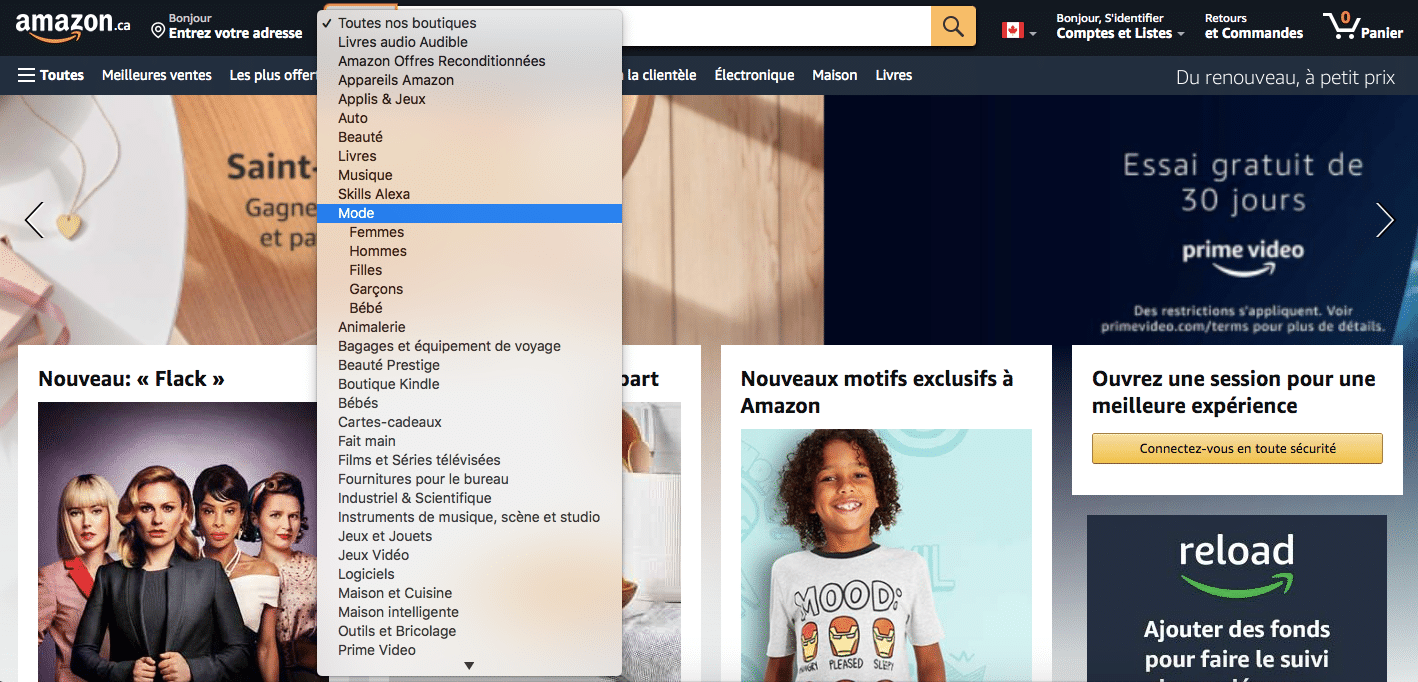1418x682 pixels.
Task: Open Meilleures ventes in the navigation bar
Action: 157,75
